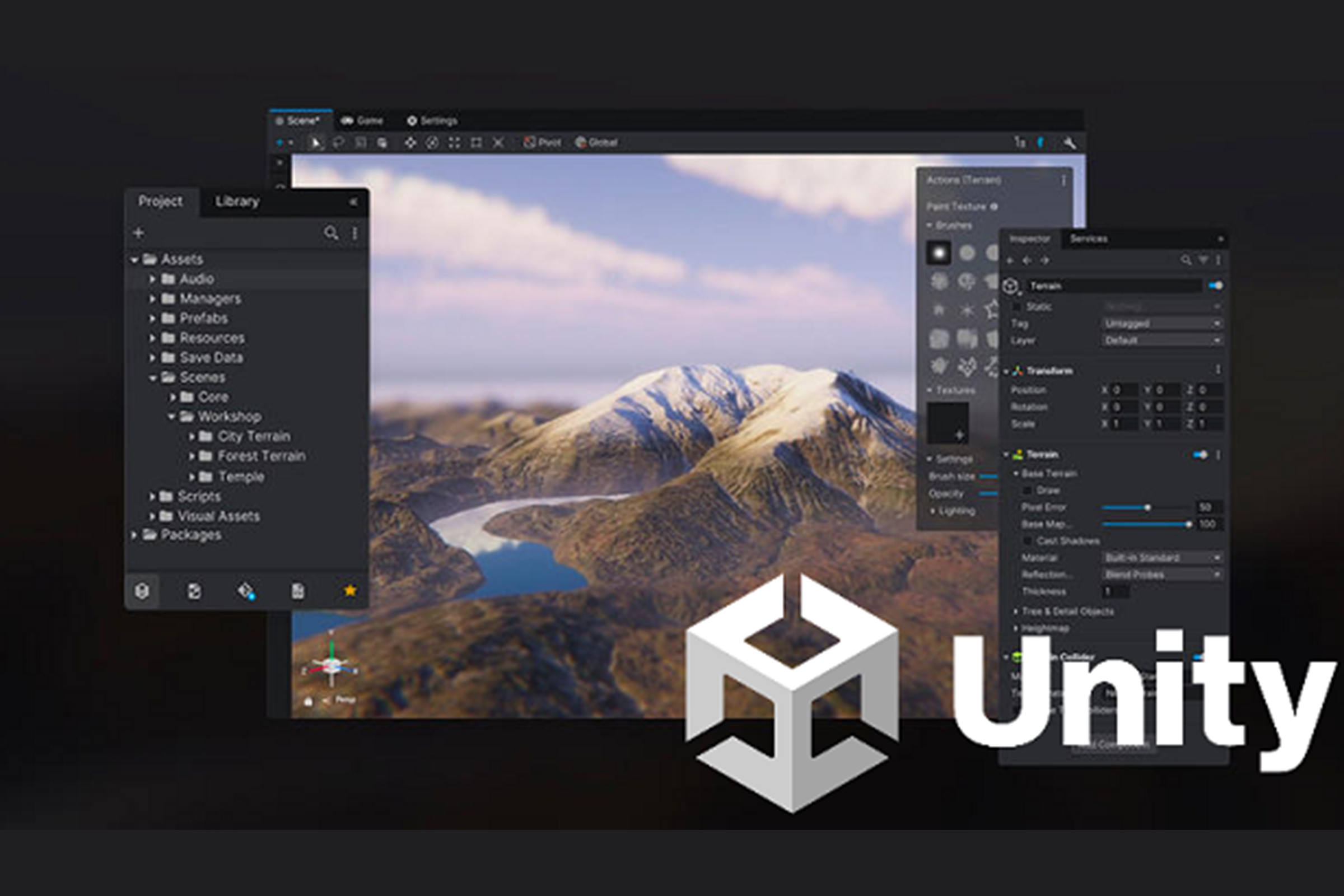1344x896 pixels.
Task: Open the Library tab
Action: pos(237,201)
